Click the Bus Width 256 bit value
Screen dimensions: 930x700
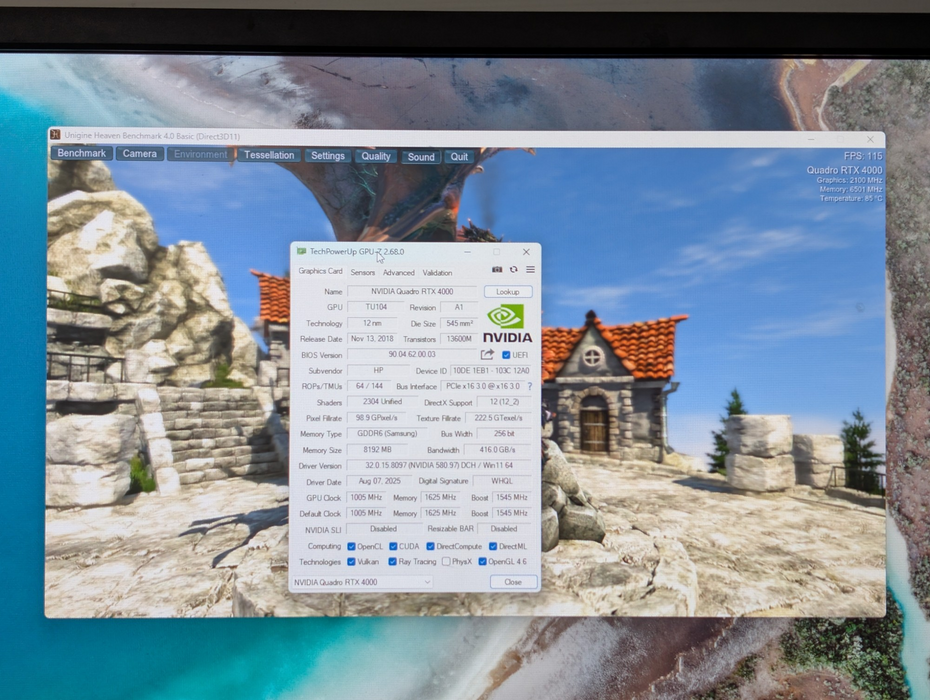point(504,434)
